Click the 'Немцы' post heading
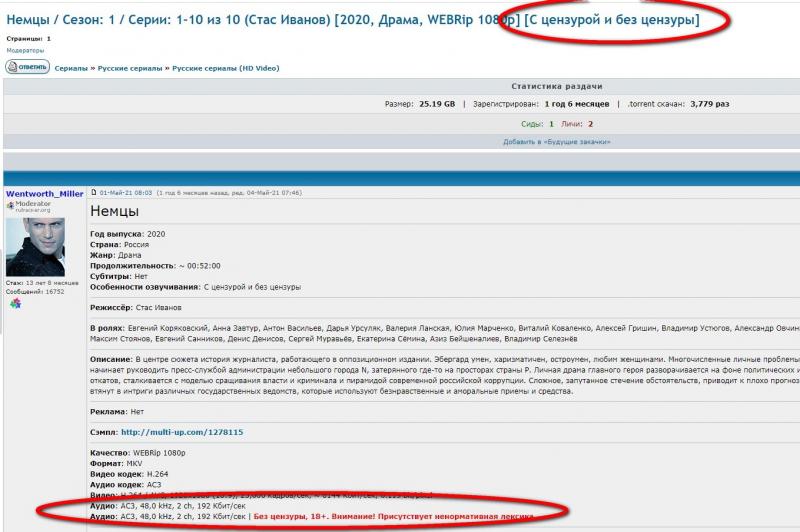Image resolution: width=800 pixels, height=532 pixels. [x=114, y=212]
